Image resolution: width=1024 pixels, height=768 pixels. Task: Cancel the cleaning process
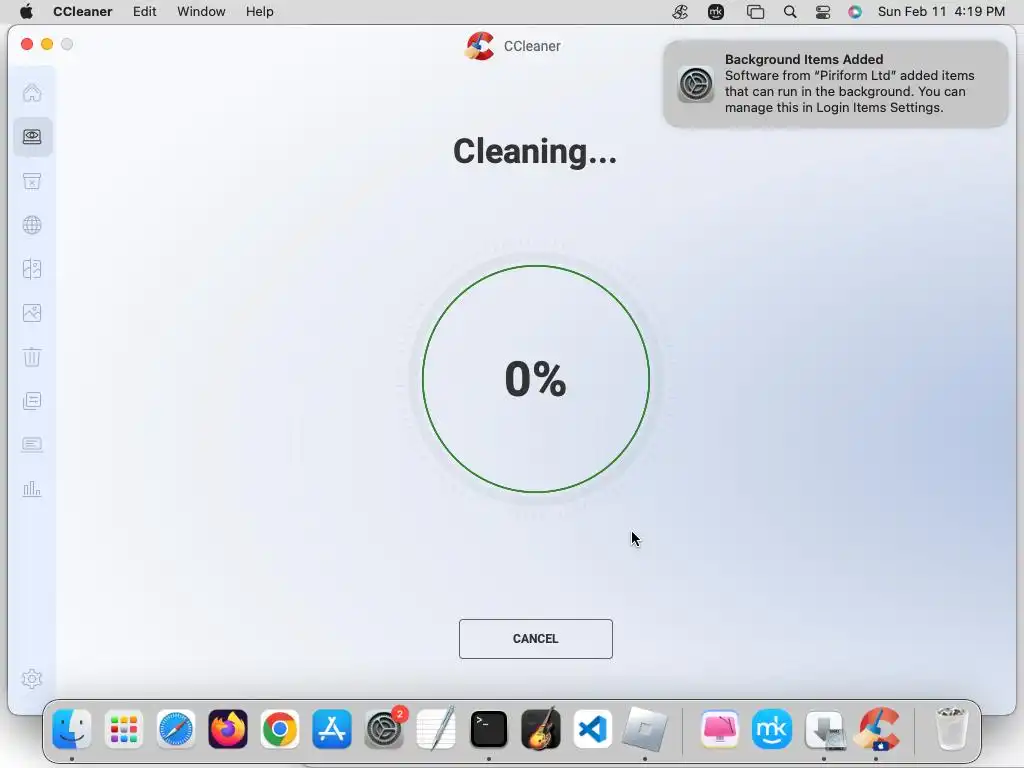tap(536, 639)
